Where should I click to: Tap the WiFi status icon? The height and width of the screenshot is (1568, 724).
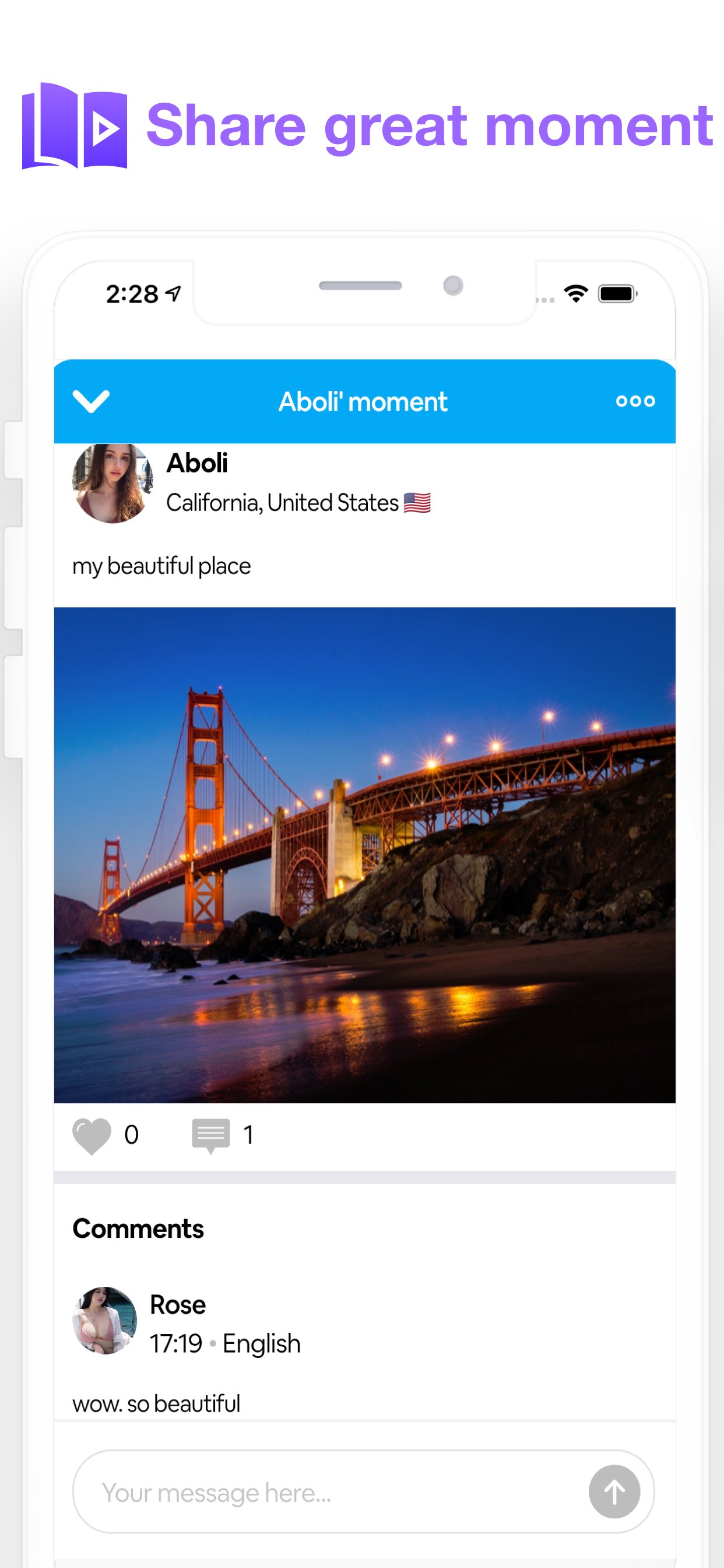point(575,293)
